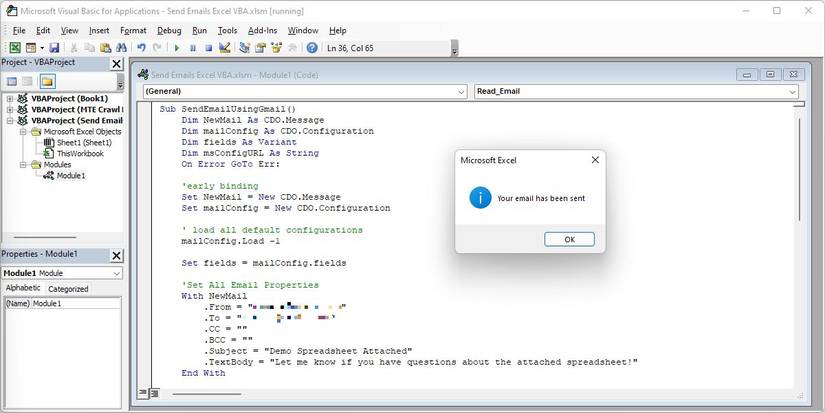This screenshot has width=825, height=413.
Task: Open the Tools menu
Action: (x=227, y=31)
